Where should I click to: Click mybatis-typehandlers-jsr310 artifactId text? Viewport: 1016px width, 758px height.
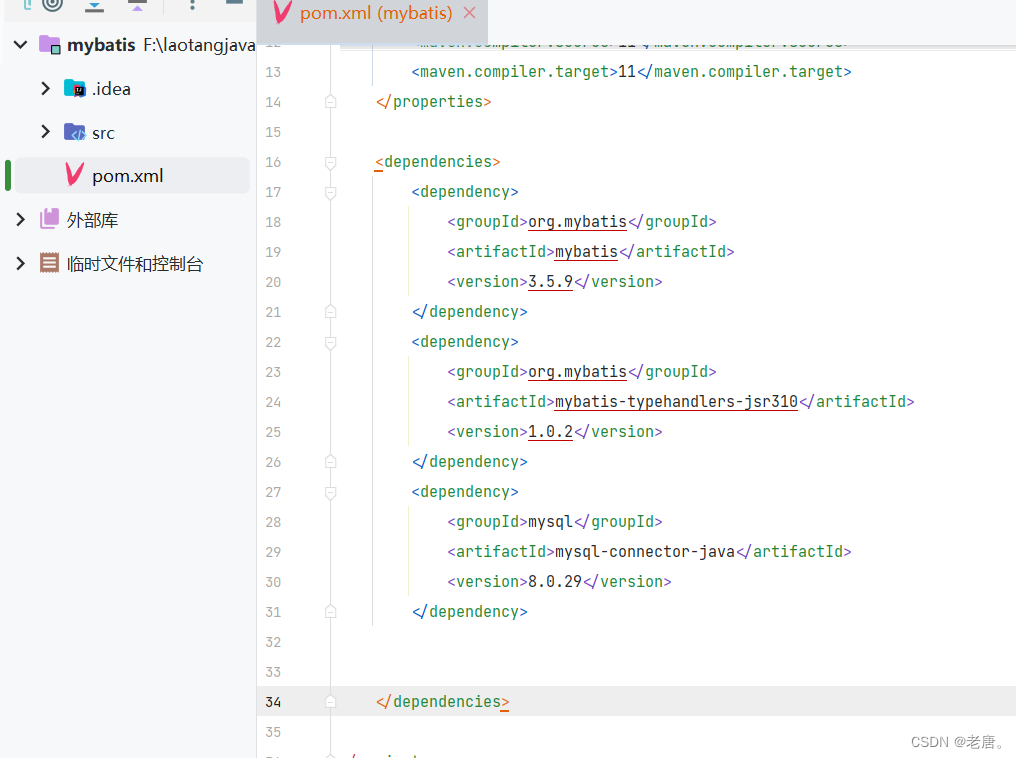pos(676,402)
